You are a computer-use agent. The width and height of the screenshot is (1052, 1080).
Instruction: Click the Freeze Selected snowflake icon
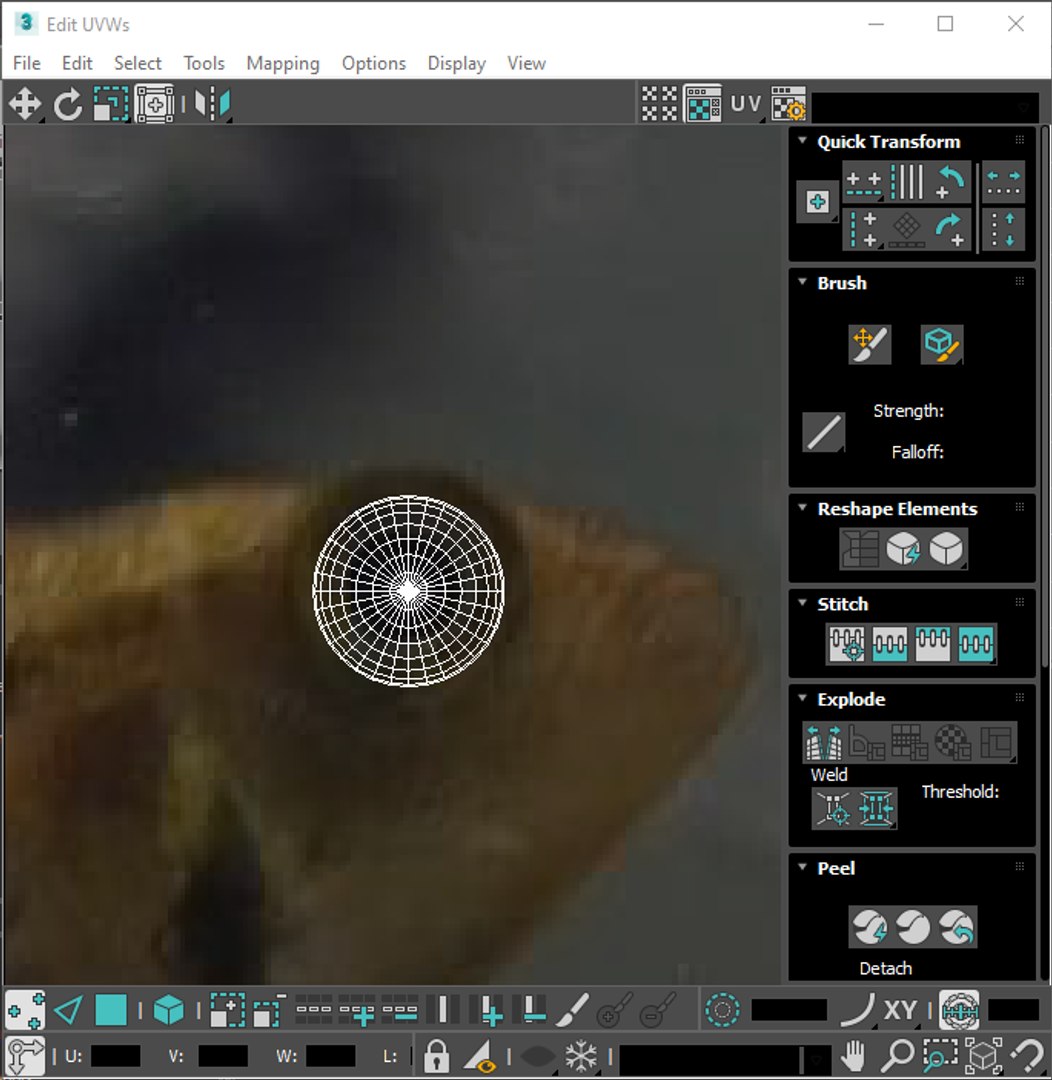click(x=581, y=1055)
